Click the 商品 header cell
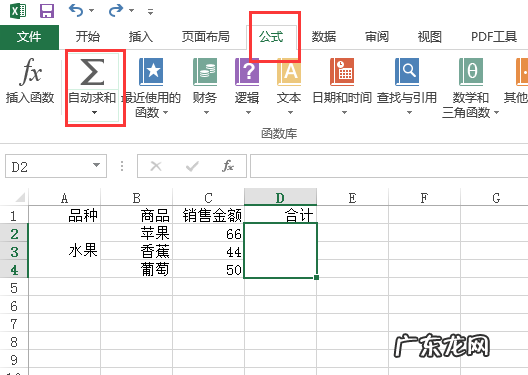528x375 pixels. tap(136, 215)
